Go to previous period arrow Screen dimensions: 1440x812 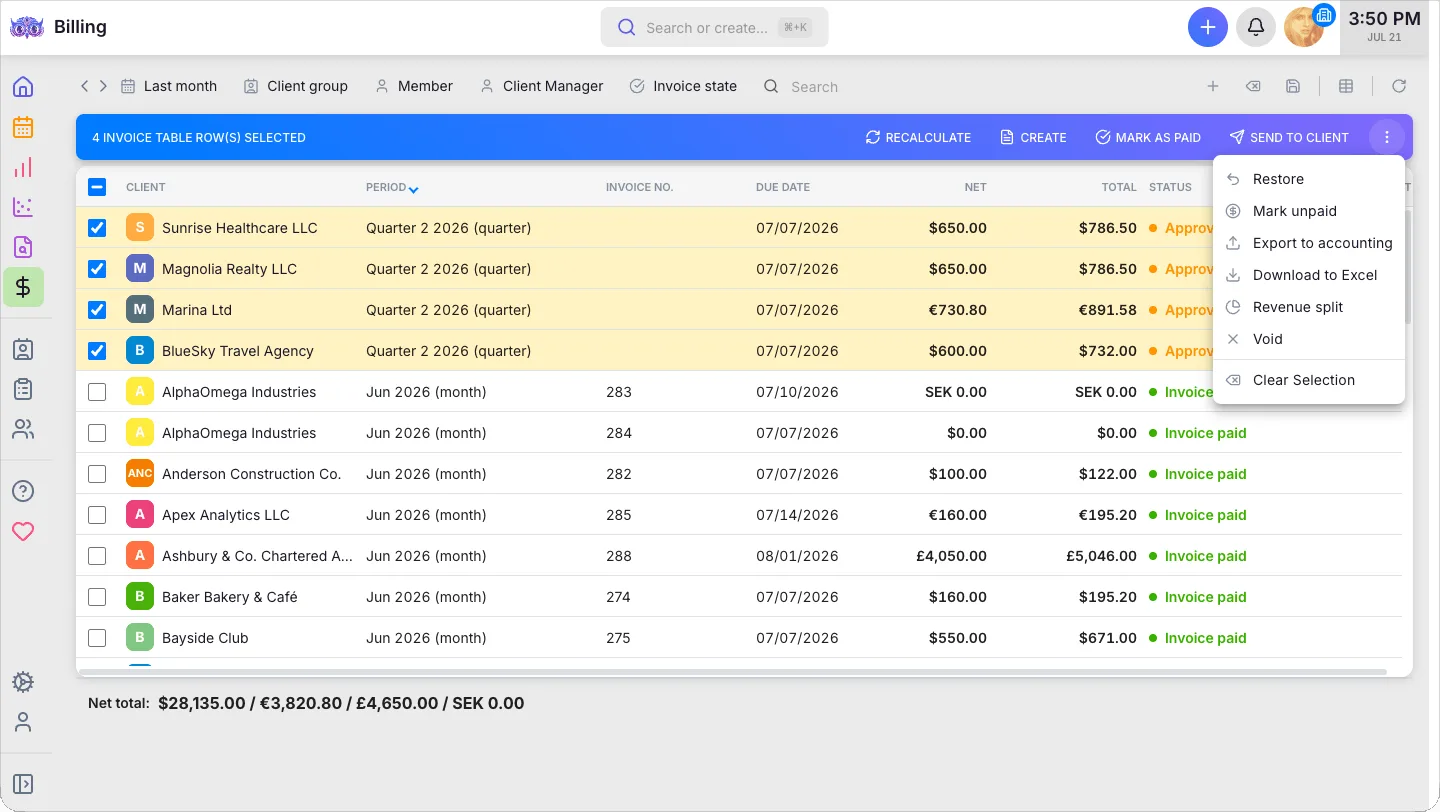coord(85,86)
